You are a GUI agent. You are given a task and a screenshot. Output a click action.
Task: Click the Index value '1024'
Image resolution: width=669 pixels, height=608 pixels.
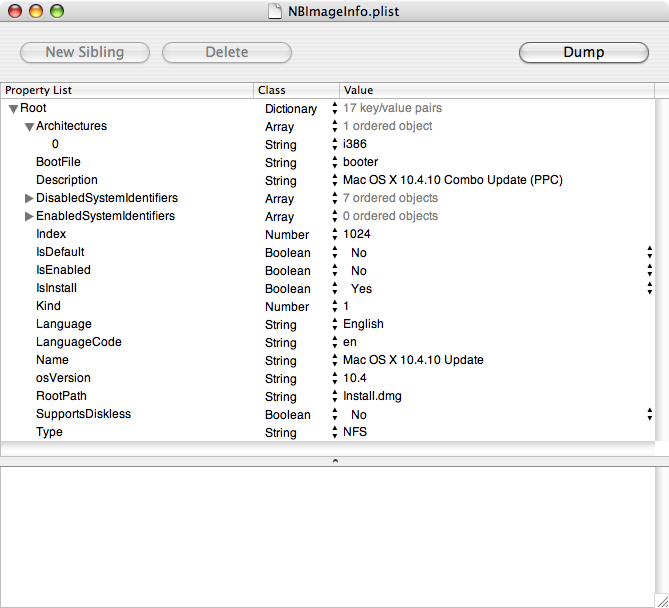357,234
